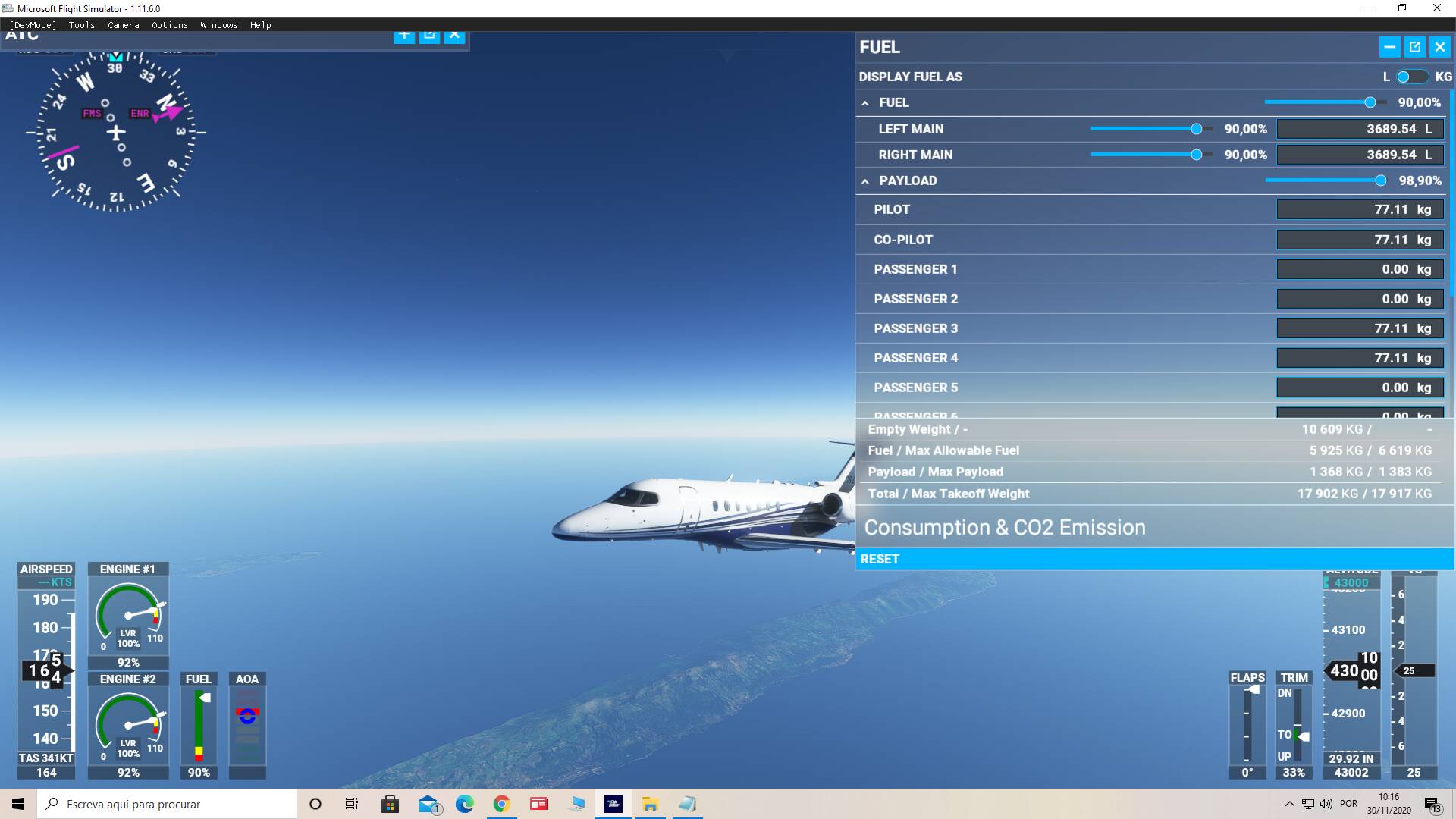Open Microsoft Store from the taskbar
The image size is (1456, 819).
click(x=390, y=804)
